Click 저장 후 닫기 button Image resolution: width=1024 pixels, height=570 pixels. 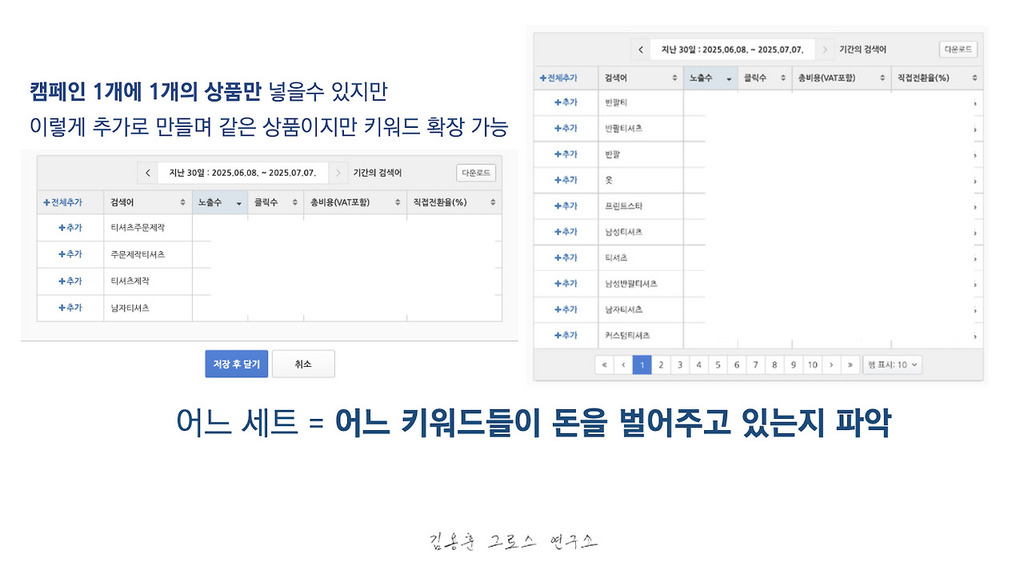pos(236,364)
